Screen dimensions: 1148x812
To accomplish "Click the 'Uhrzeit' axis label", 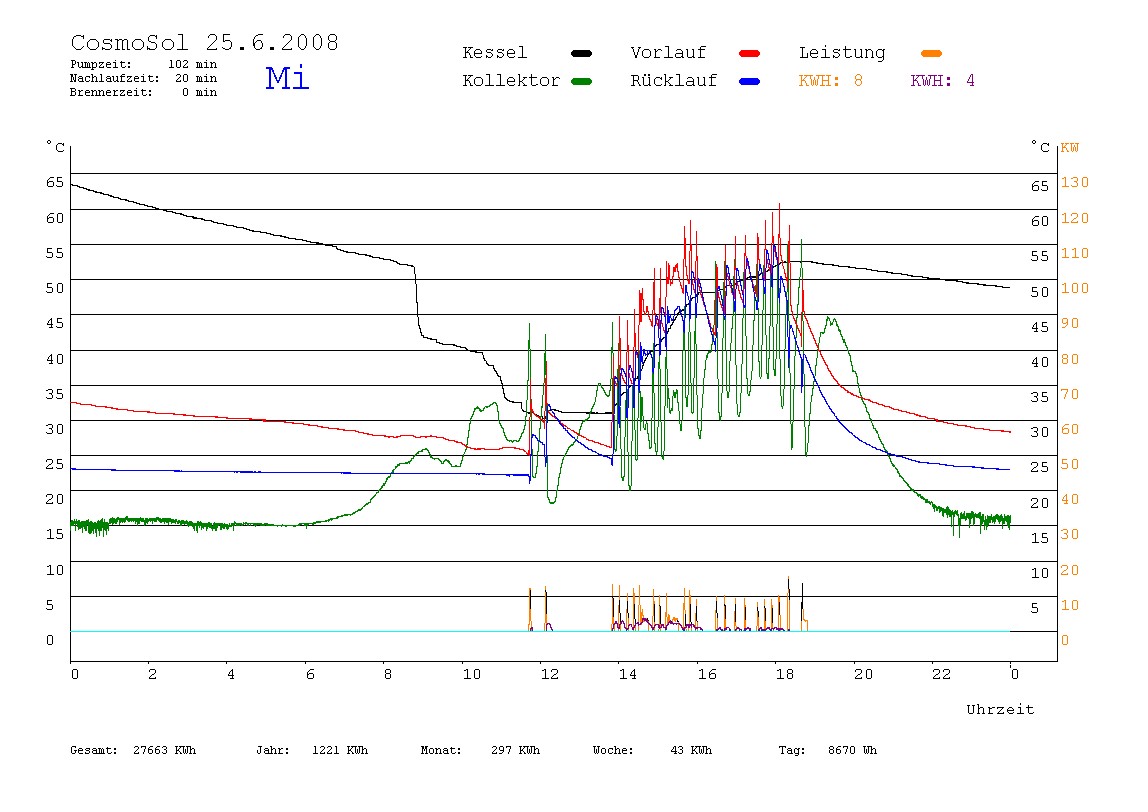I will pyautogui.click(x=1000, y=709).
